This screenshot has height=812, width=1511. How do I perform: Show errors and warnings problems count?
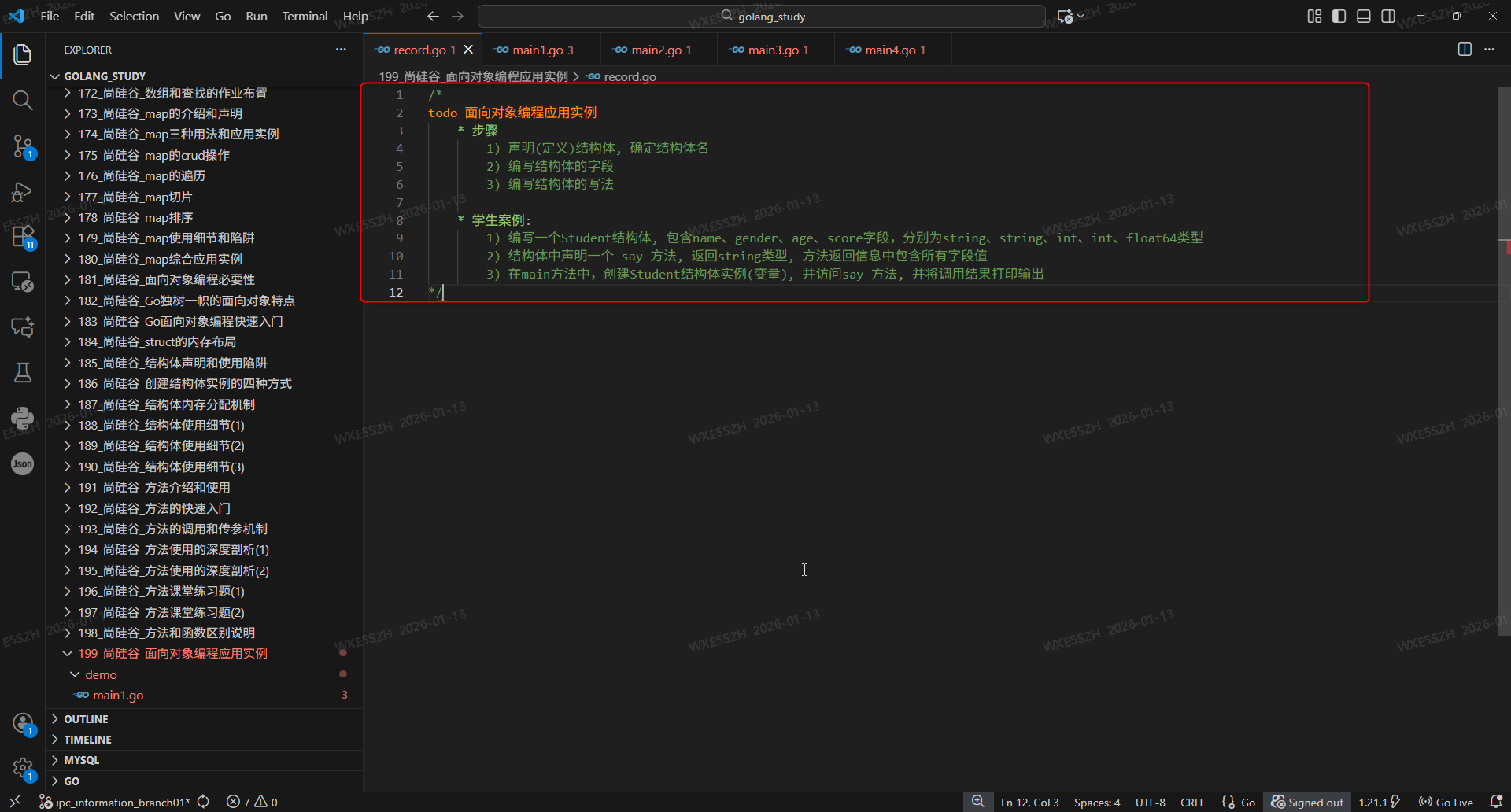click(252, 802)
